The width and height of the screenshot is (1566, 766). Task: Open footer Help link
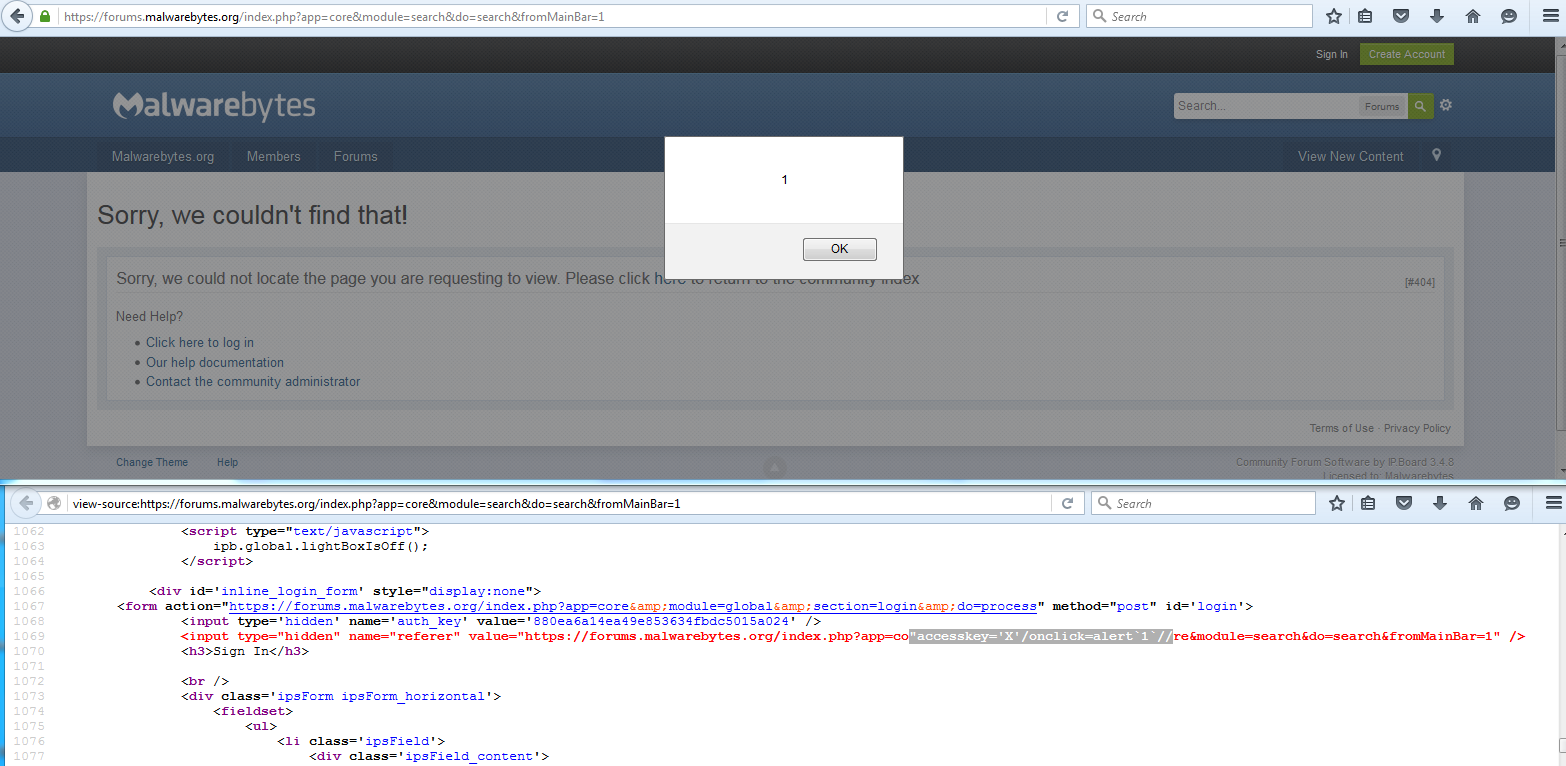[228, 462]
